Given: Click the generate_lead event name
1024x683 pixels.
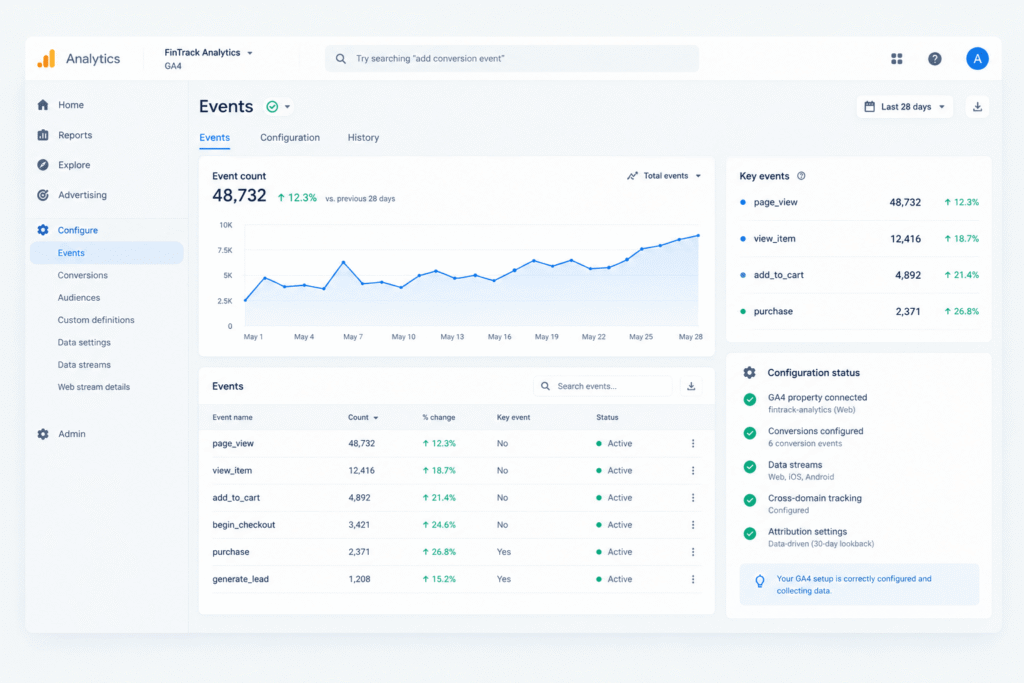Looking at the screenshot, I should click(x=240, y=579).
